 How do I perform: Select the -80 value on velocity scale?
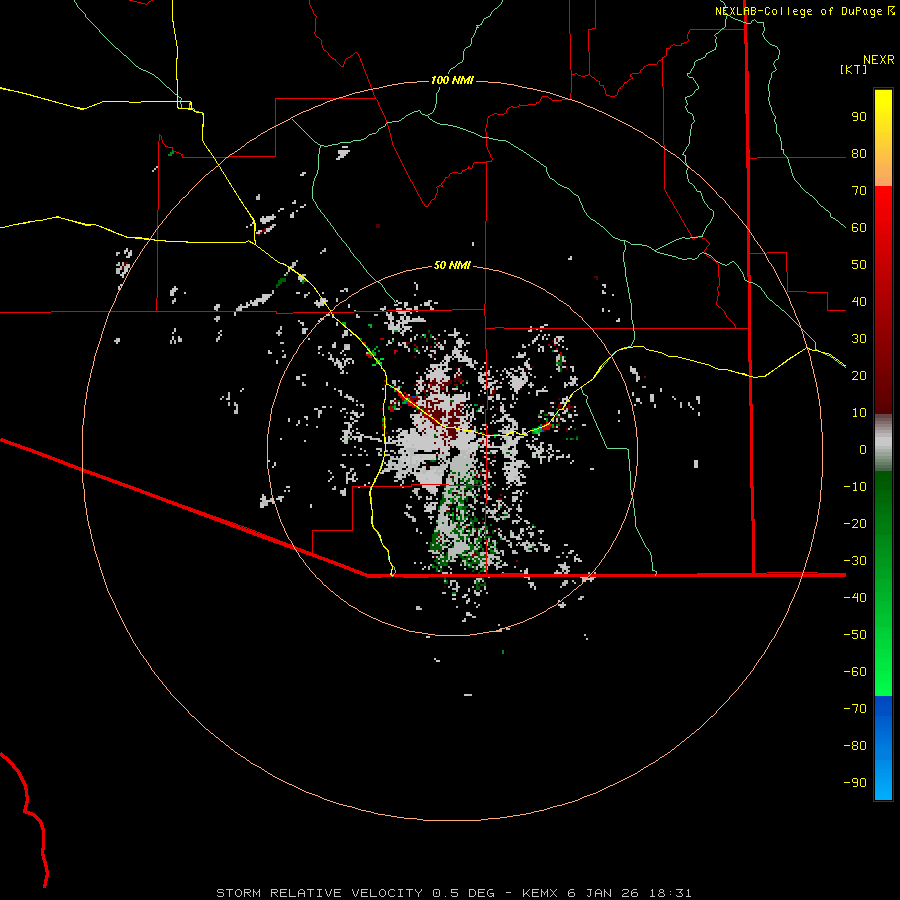855,746
